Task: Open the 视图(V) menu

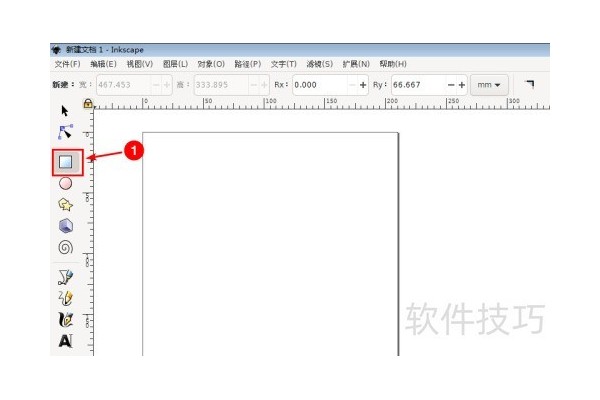Action: 140,64
